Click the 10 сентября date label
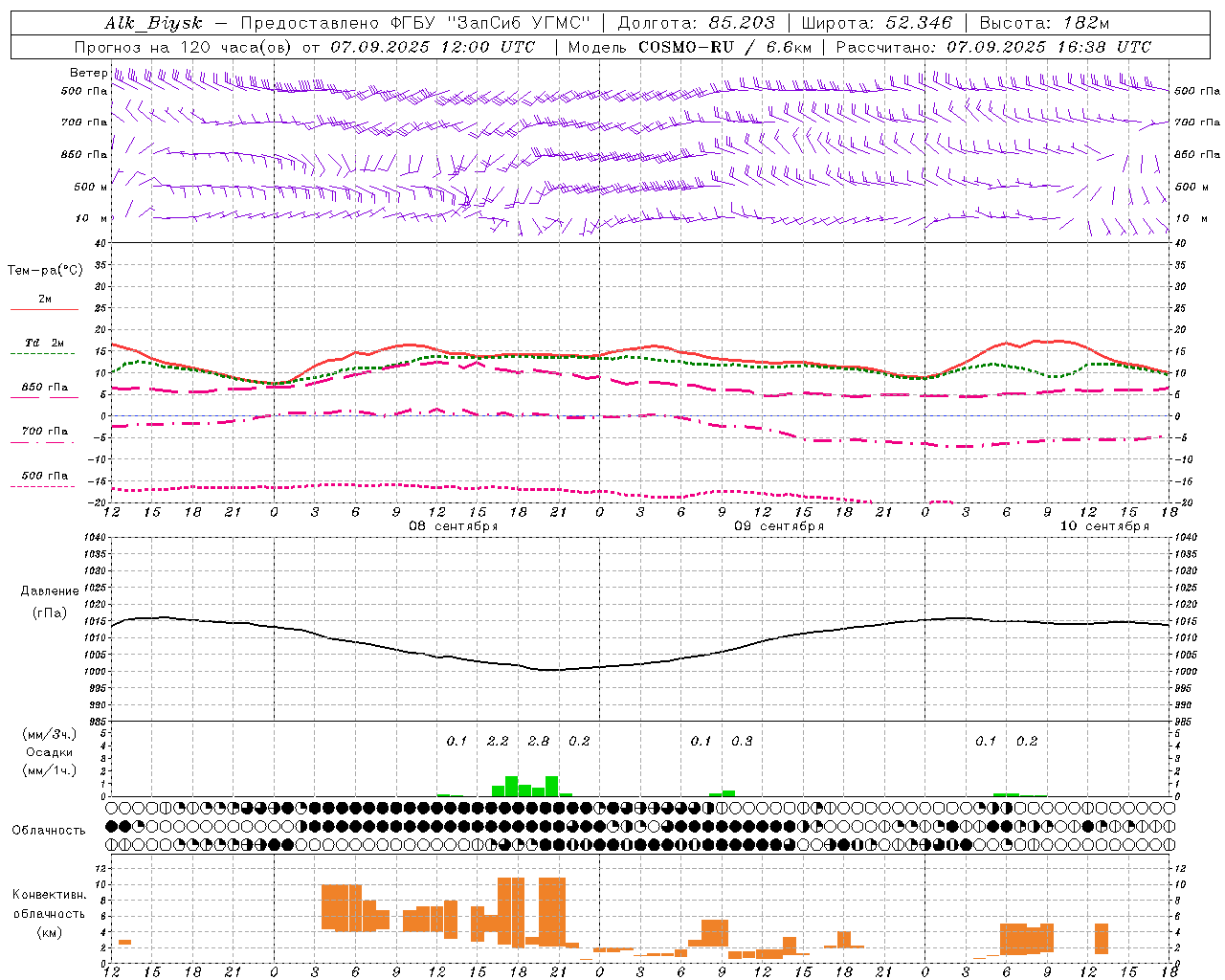The width and height of the screenshot is (1225, 980). (1104, 526)
